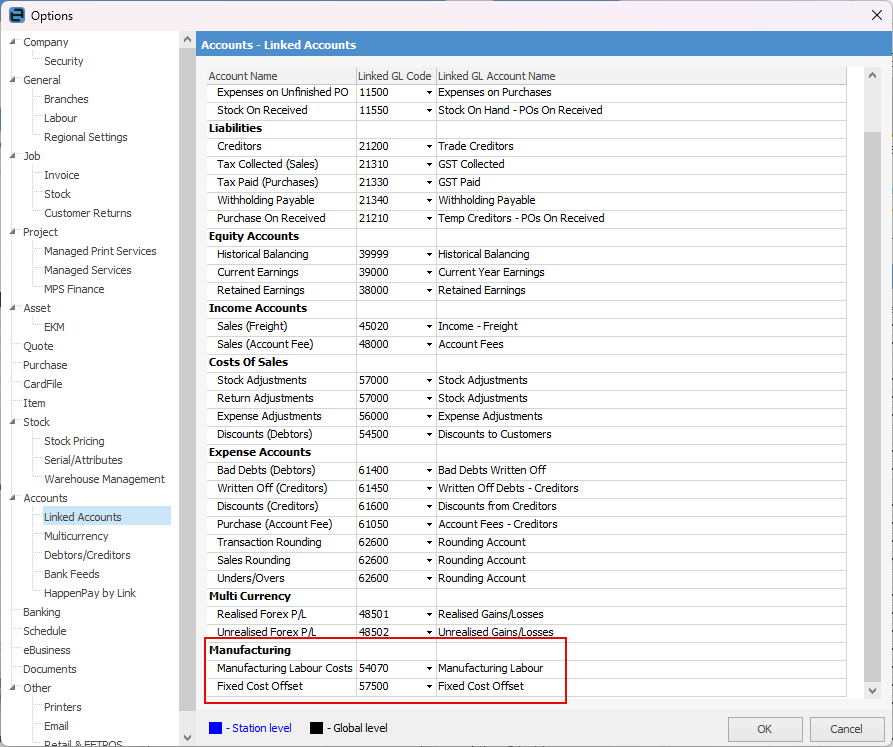Collapse the Stock tree node
The image size is (893, 747).
pos(13,422)
